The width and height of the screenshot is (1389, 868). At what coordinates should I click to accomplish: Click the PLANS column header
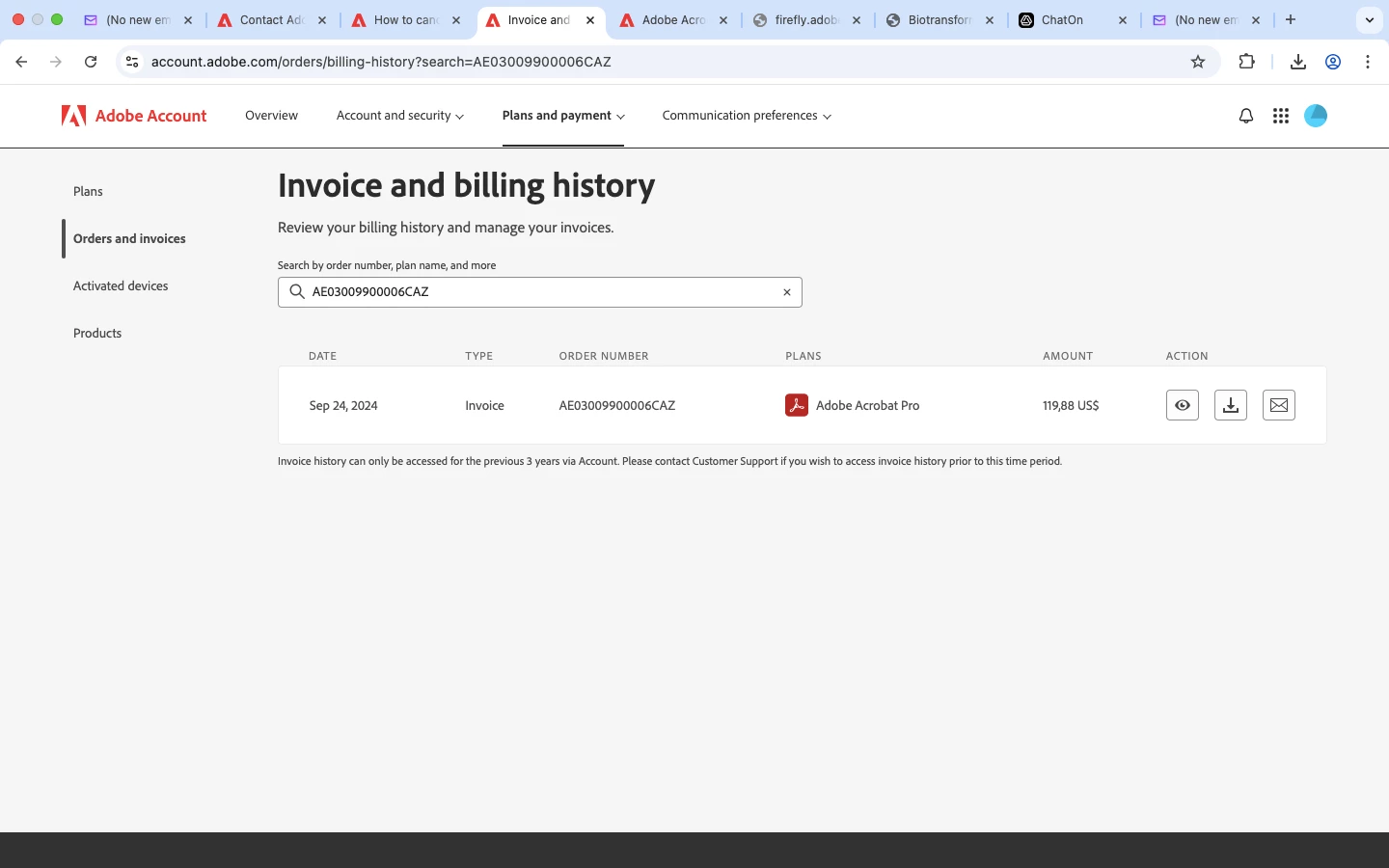[x=803, y=356]
